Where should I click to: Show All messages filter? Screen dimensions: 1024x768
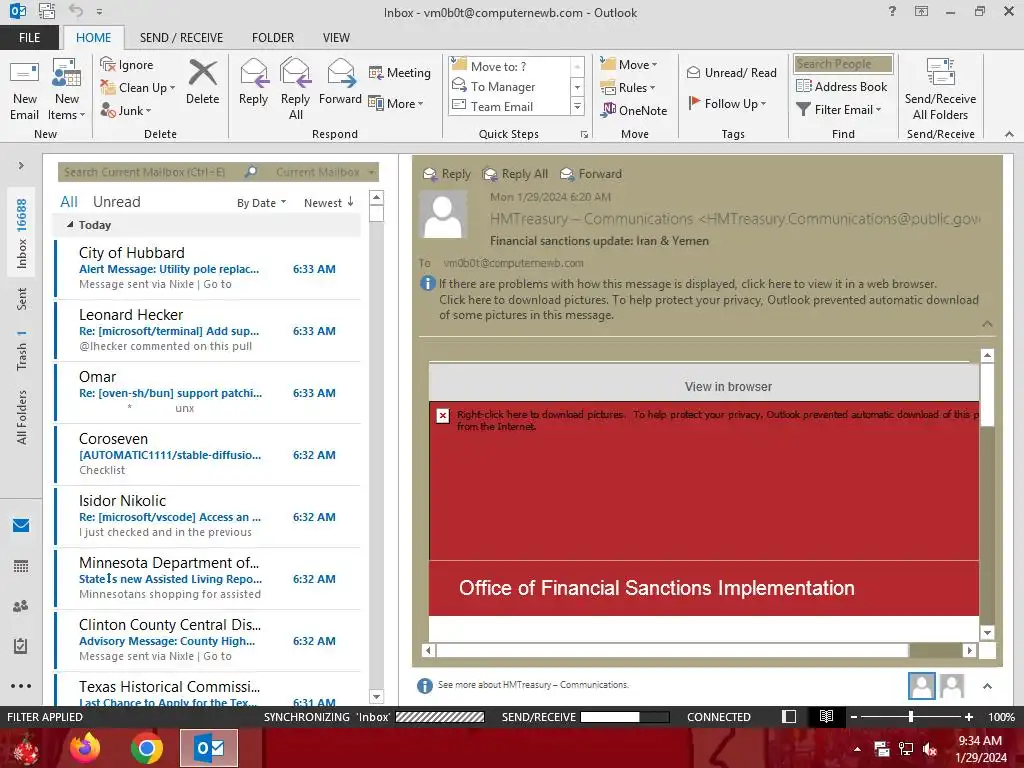coord(69,202)
